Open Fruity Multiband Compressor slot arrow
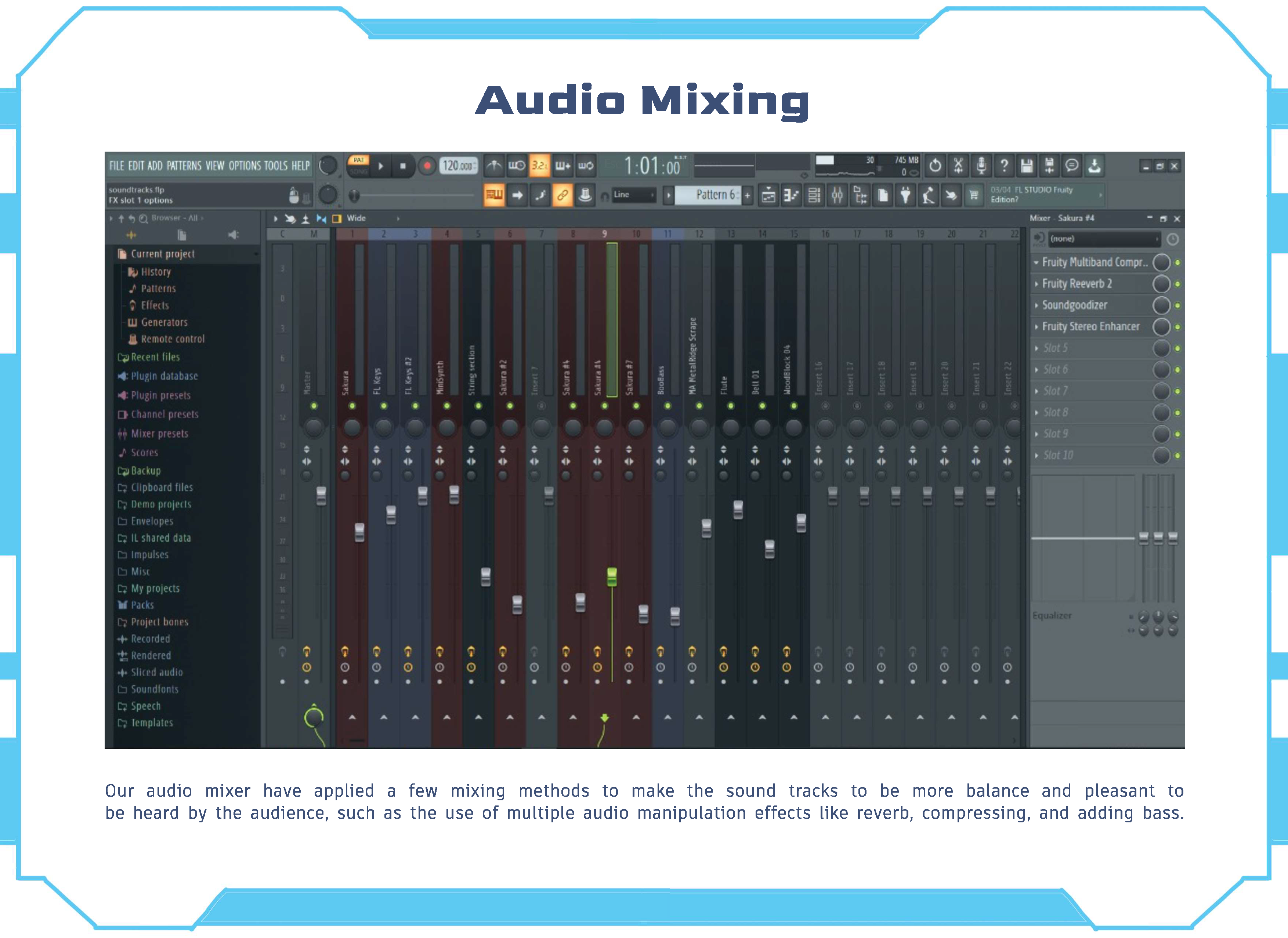The height and width of the screenshot is (938, 1288). pos(1036,263)
